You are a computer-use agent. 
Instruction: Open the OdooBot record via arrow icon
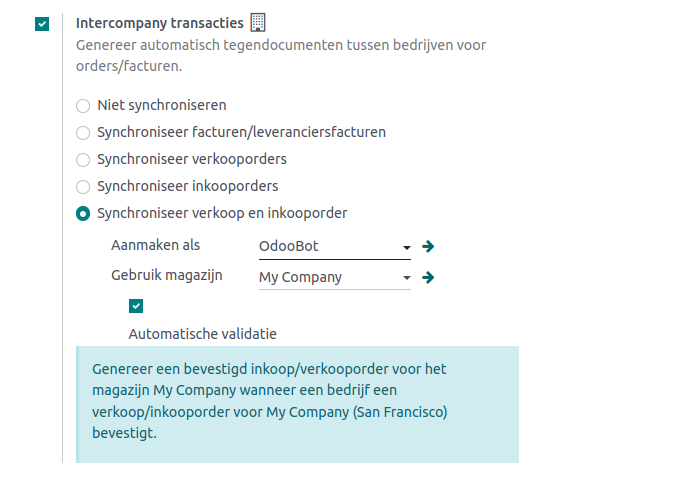click(x=428, y=246)
